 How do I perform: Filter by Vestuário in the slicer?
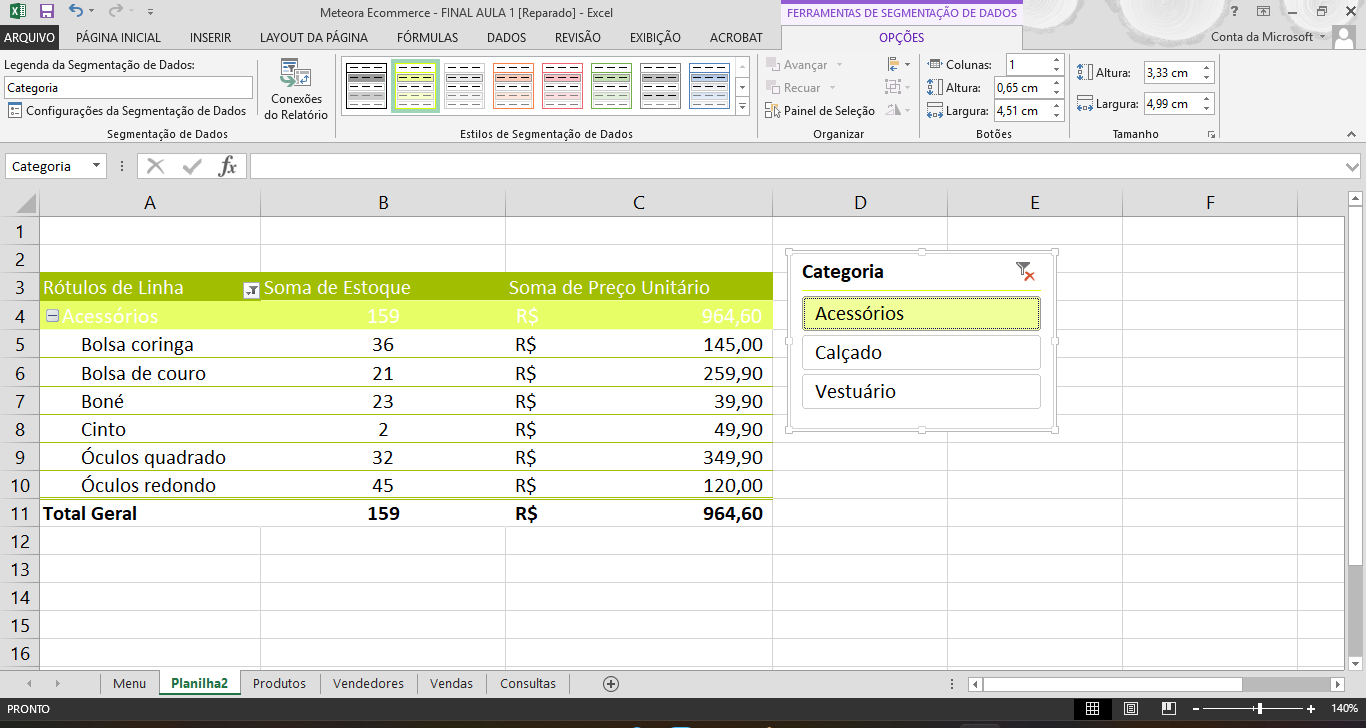(x=921, y=391)
